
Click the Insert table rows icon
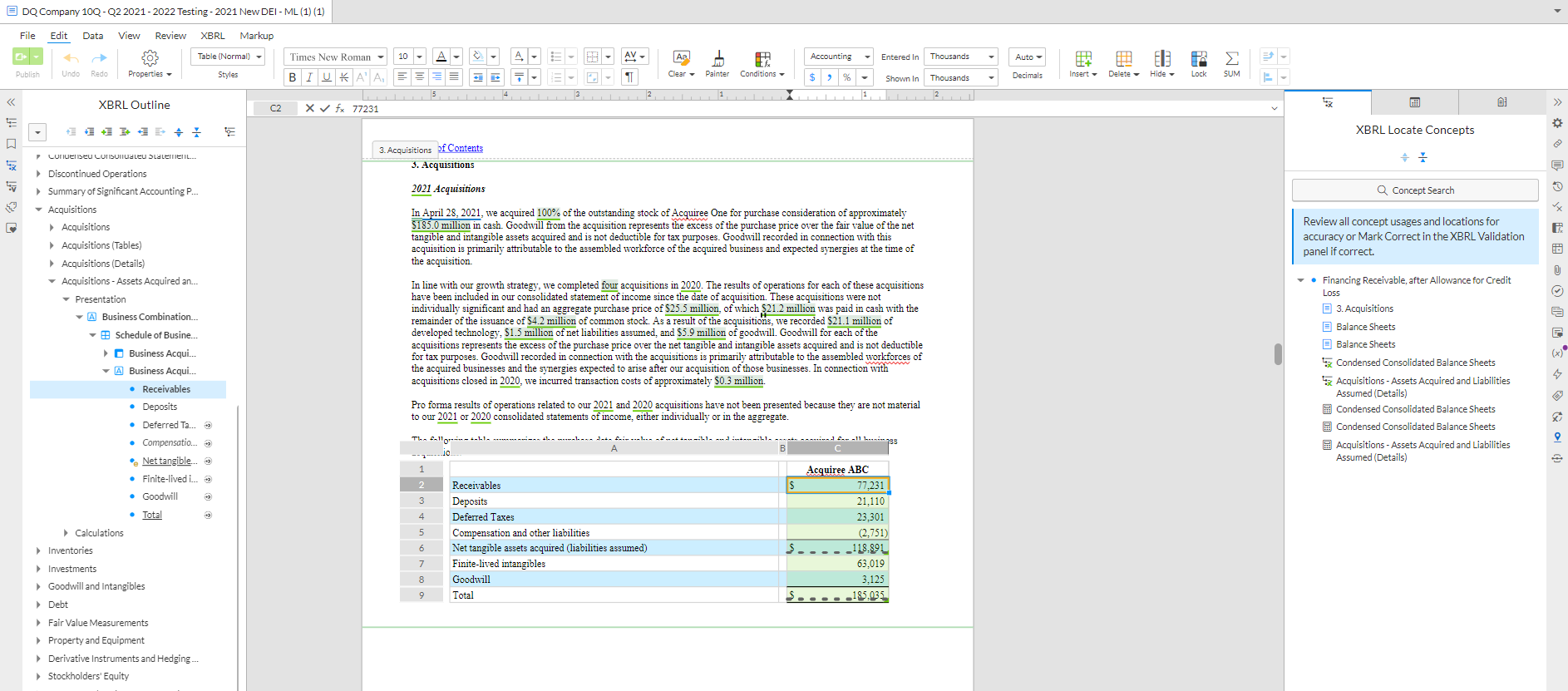pyautogui.click(x=1083, y=57)
